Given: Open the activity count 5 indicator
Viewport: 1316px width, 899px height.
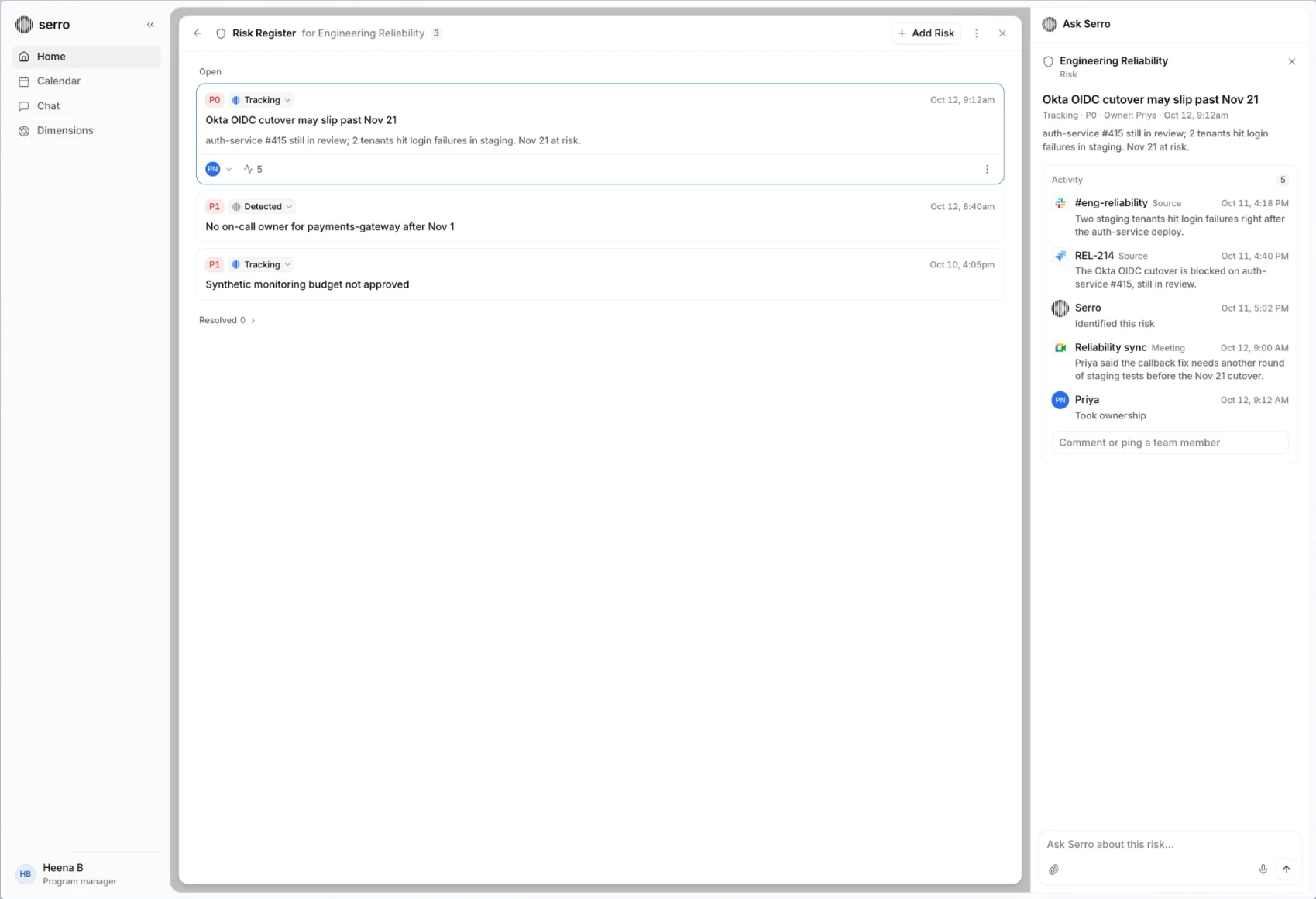Looking at the screenshot, I should 253,169.
